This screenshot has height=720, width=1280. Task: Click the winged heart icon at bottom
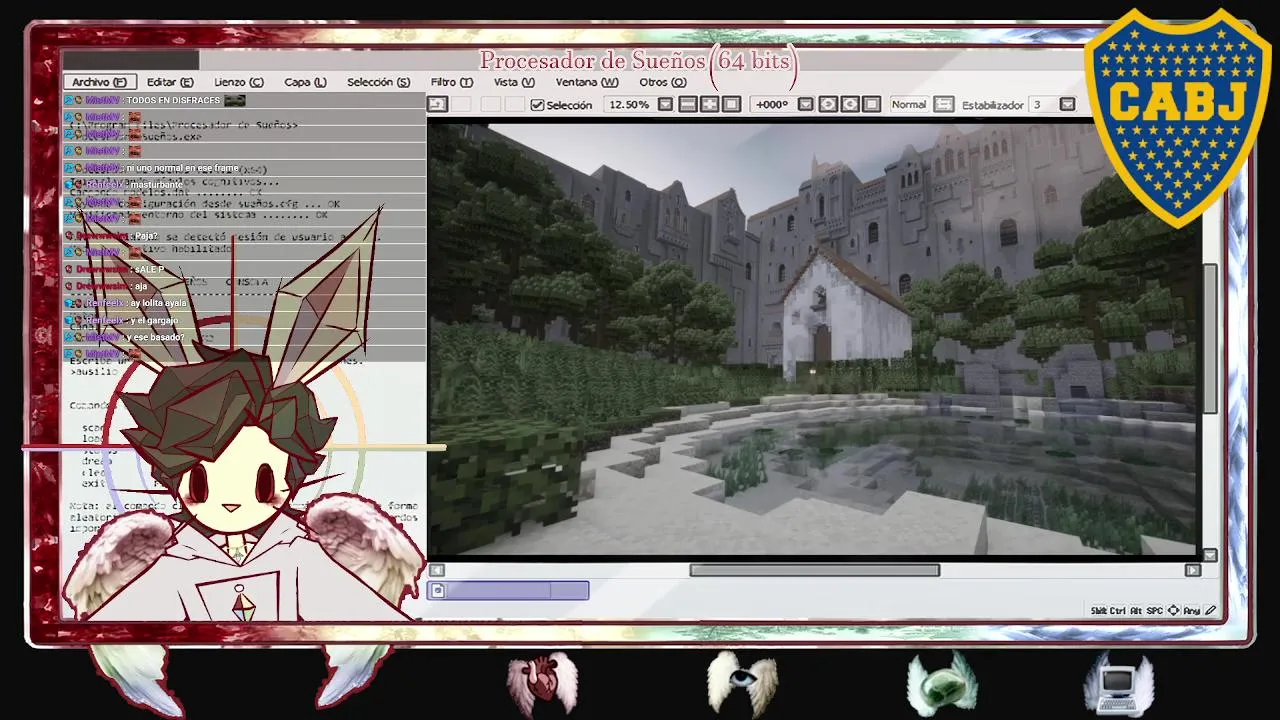click(542, 683)
